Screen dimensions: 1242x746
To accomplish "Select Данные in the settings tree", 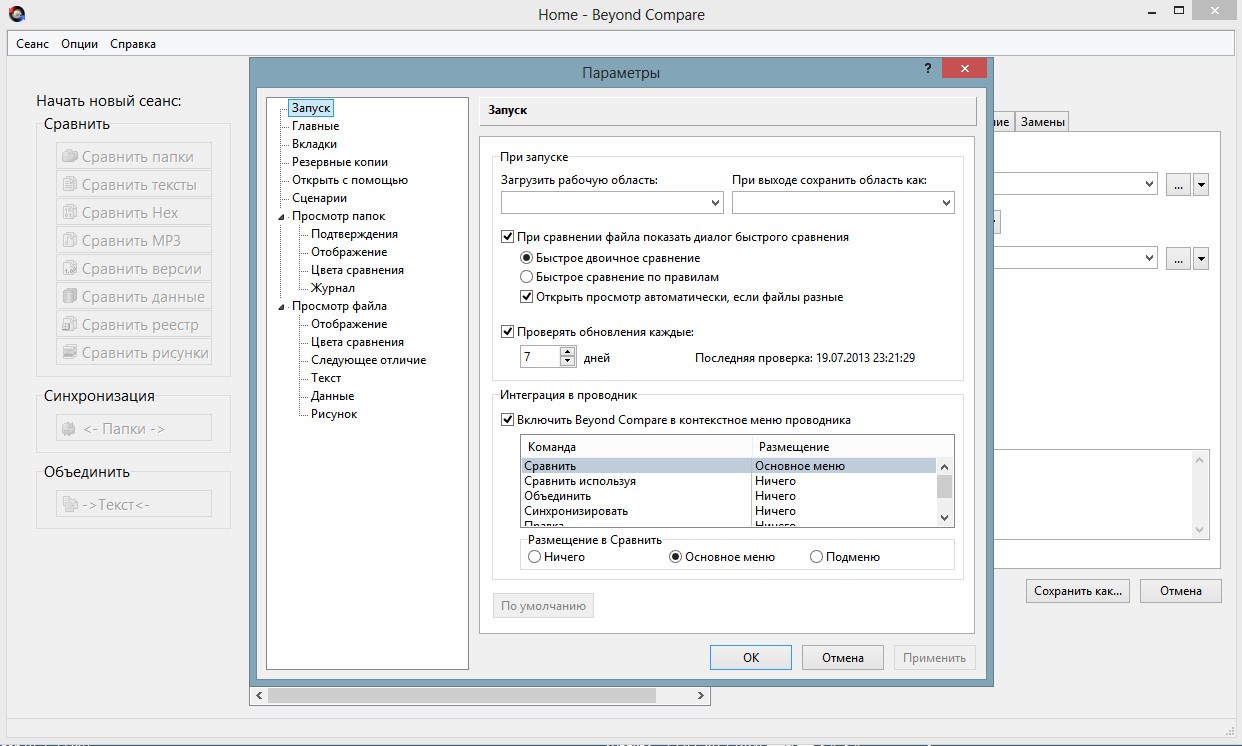I will pos(332,396).
